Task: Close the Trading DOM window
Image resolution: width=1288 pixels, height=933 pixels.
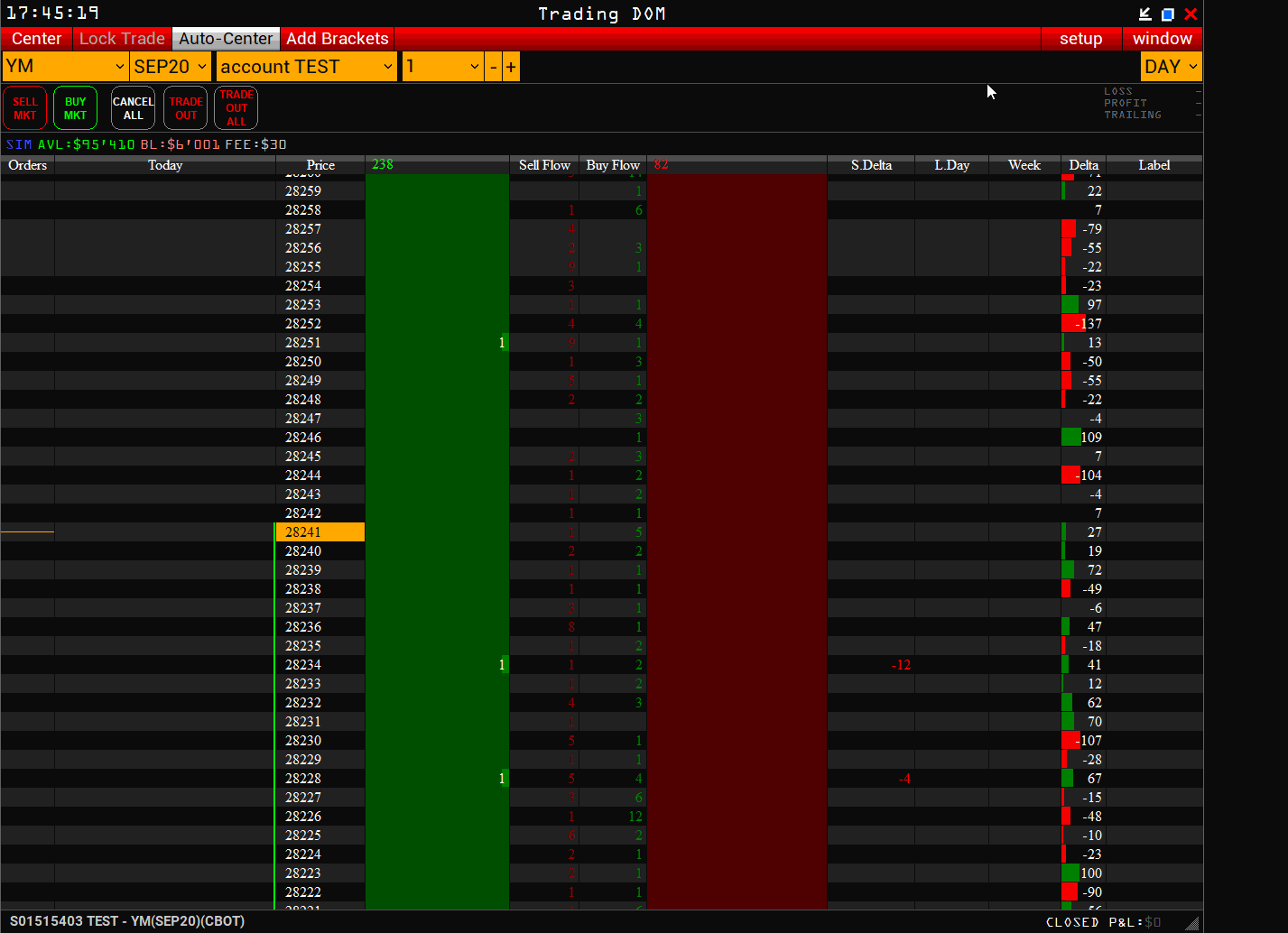Action: click(x=1191, y=14)
